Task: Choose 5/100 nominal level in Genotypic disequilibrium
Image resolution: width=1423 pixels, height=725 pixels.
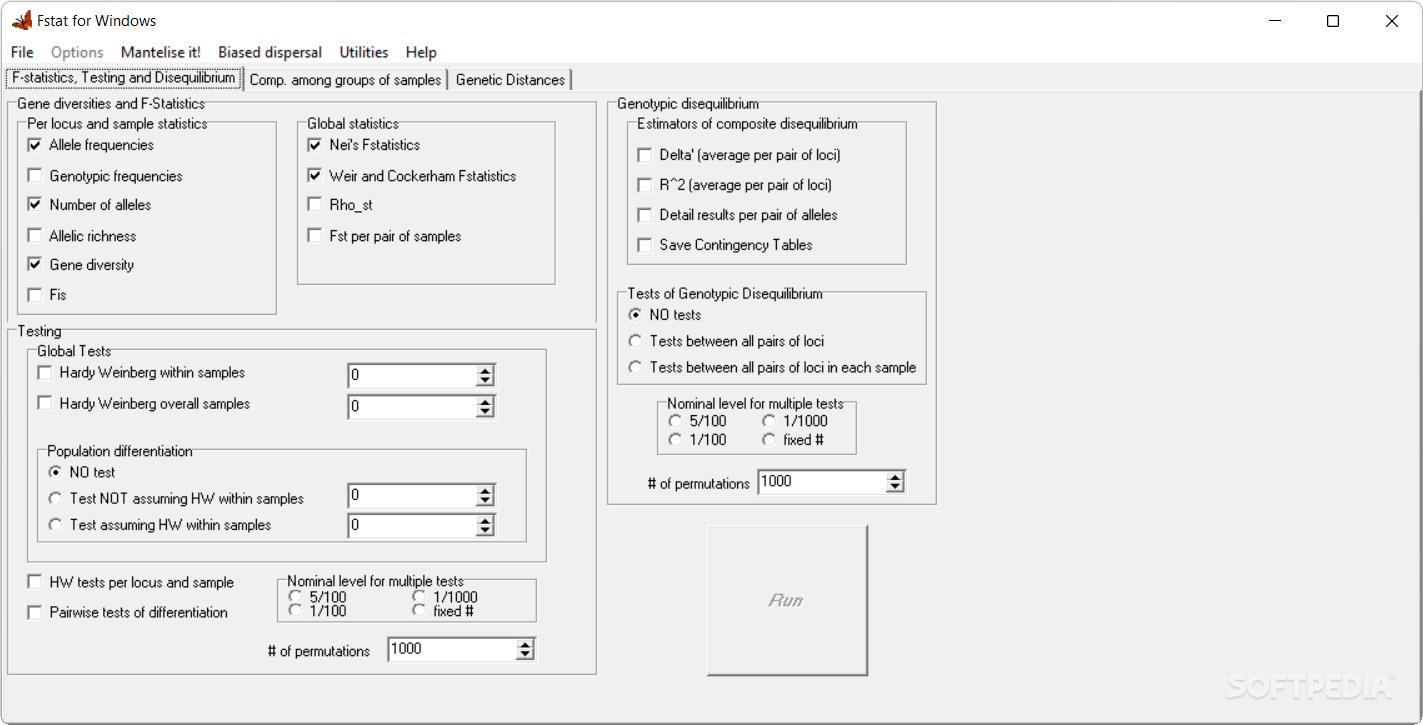Action: [x=675, y=421]
